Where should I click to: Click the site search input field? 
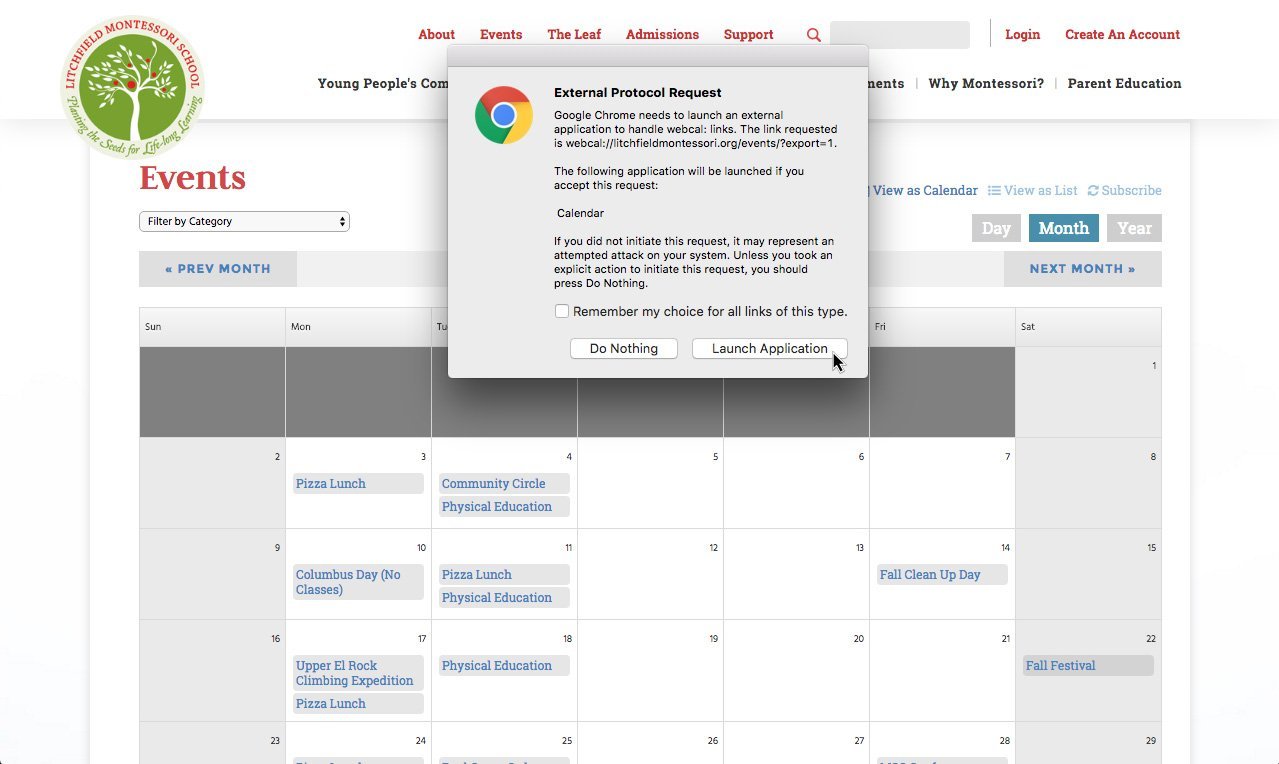[x=900, y=35]
